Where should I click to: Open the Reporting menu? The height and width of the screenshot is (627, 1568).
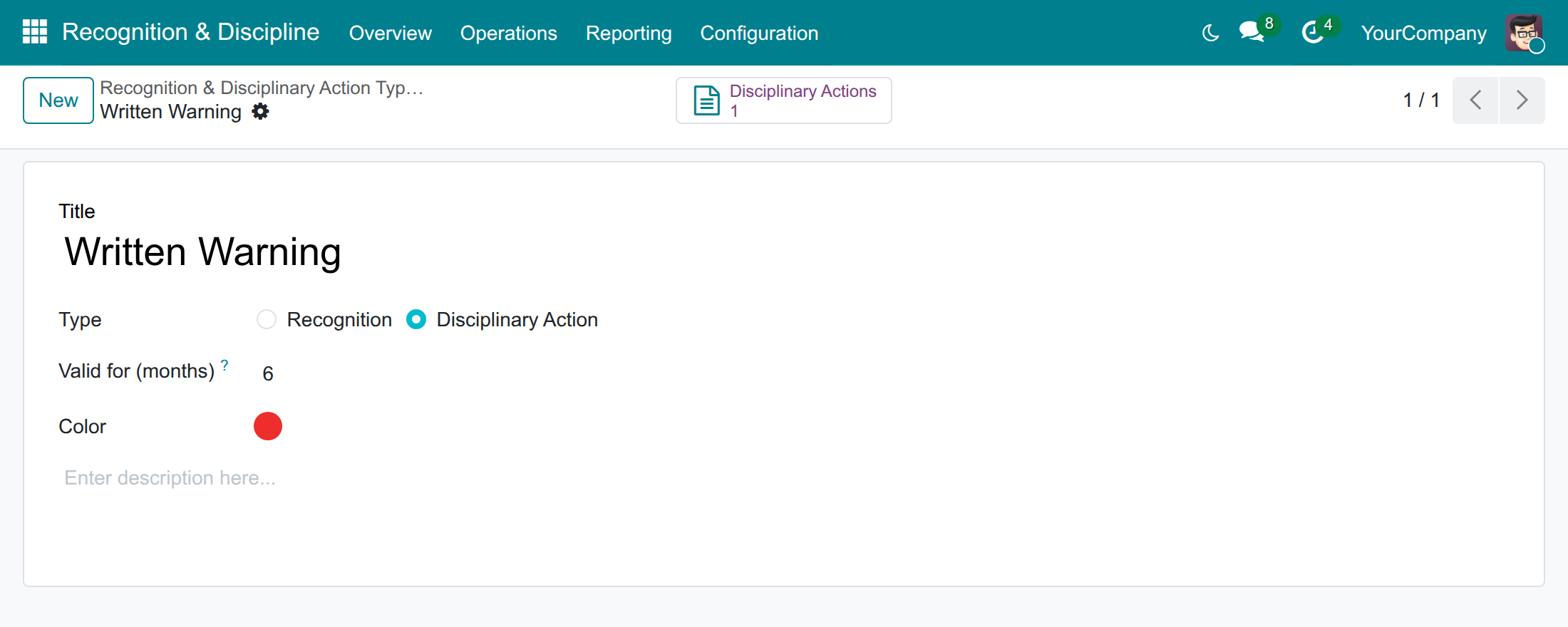pos(629,33)
